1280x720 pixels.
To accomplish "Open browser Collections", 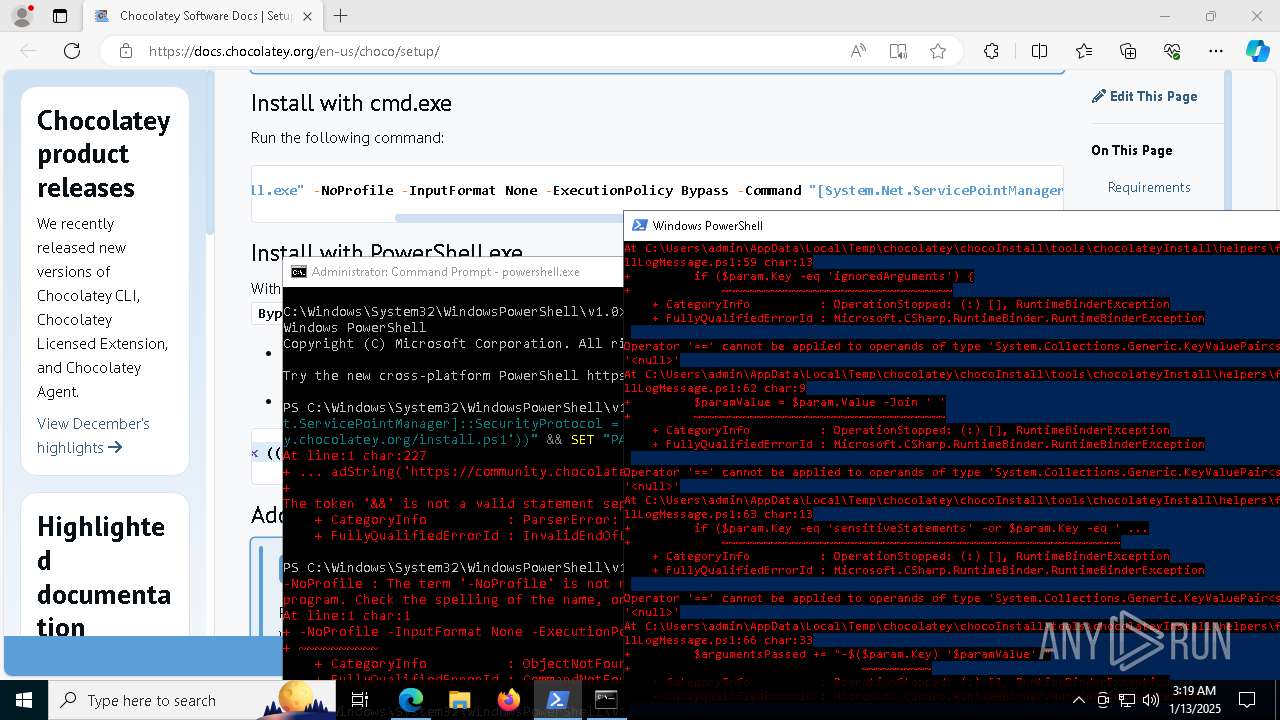I will click(x=1128, y=51).
